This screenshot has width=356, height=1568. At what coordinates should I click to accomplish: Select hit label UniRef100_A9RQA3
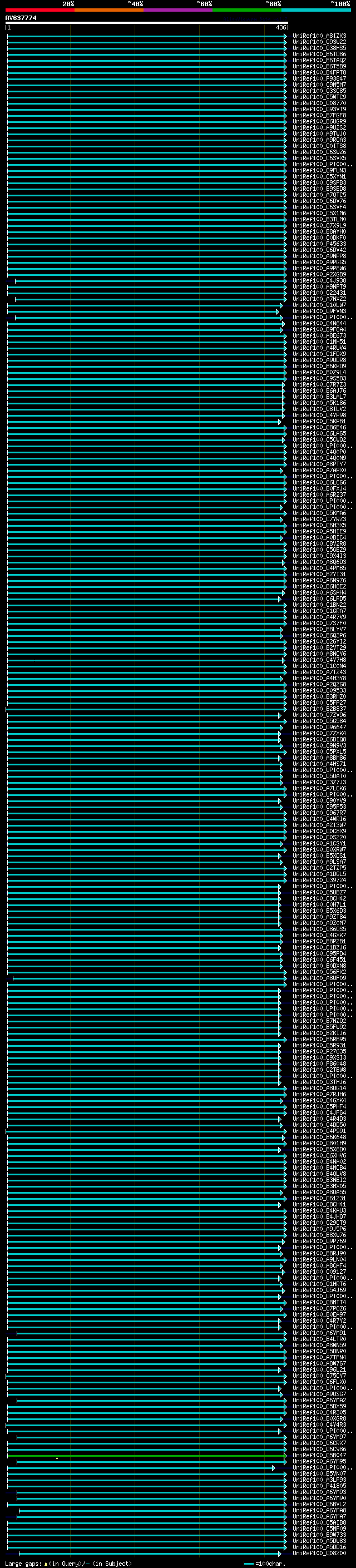tap(319, 140)
